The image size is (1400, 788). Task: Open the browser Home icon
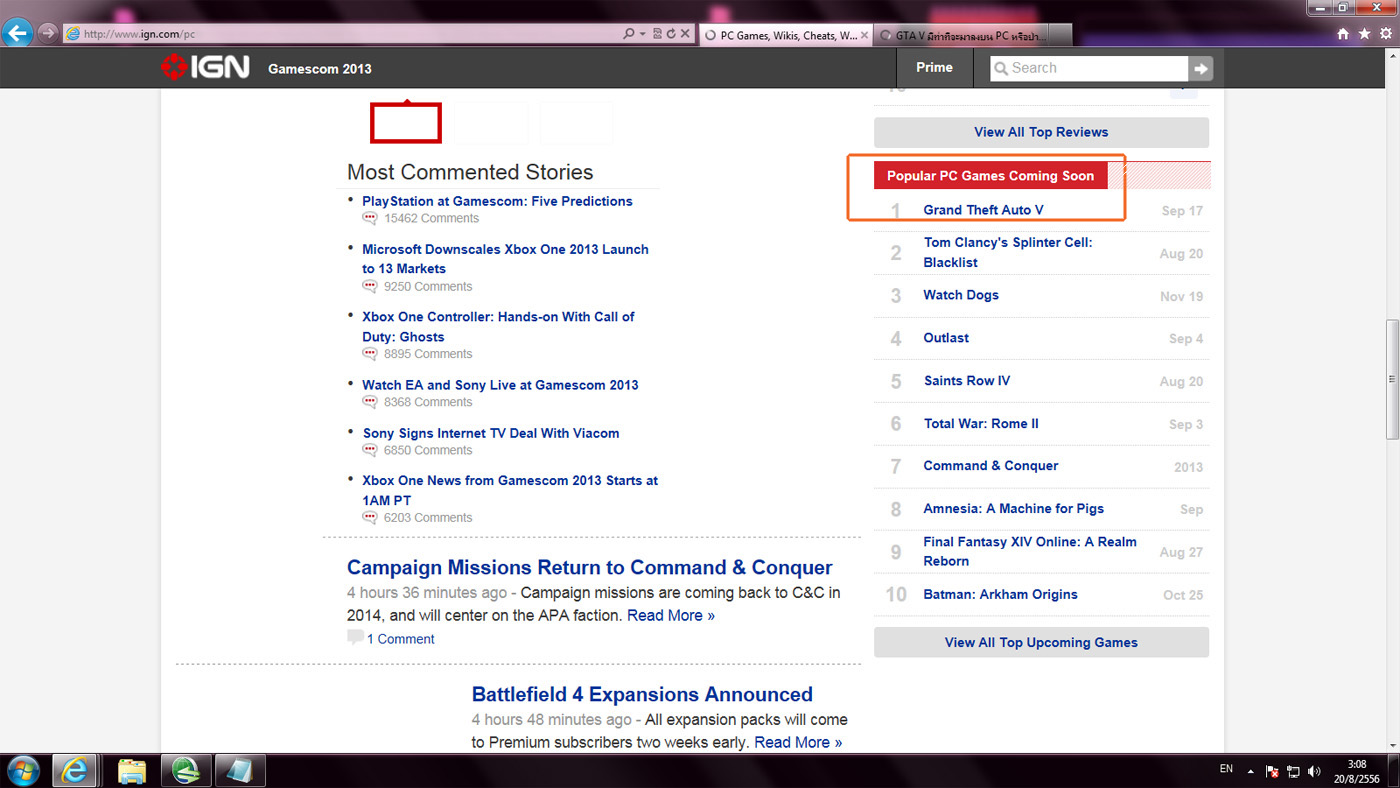[1343, 34]
